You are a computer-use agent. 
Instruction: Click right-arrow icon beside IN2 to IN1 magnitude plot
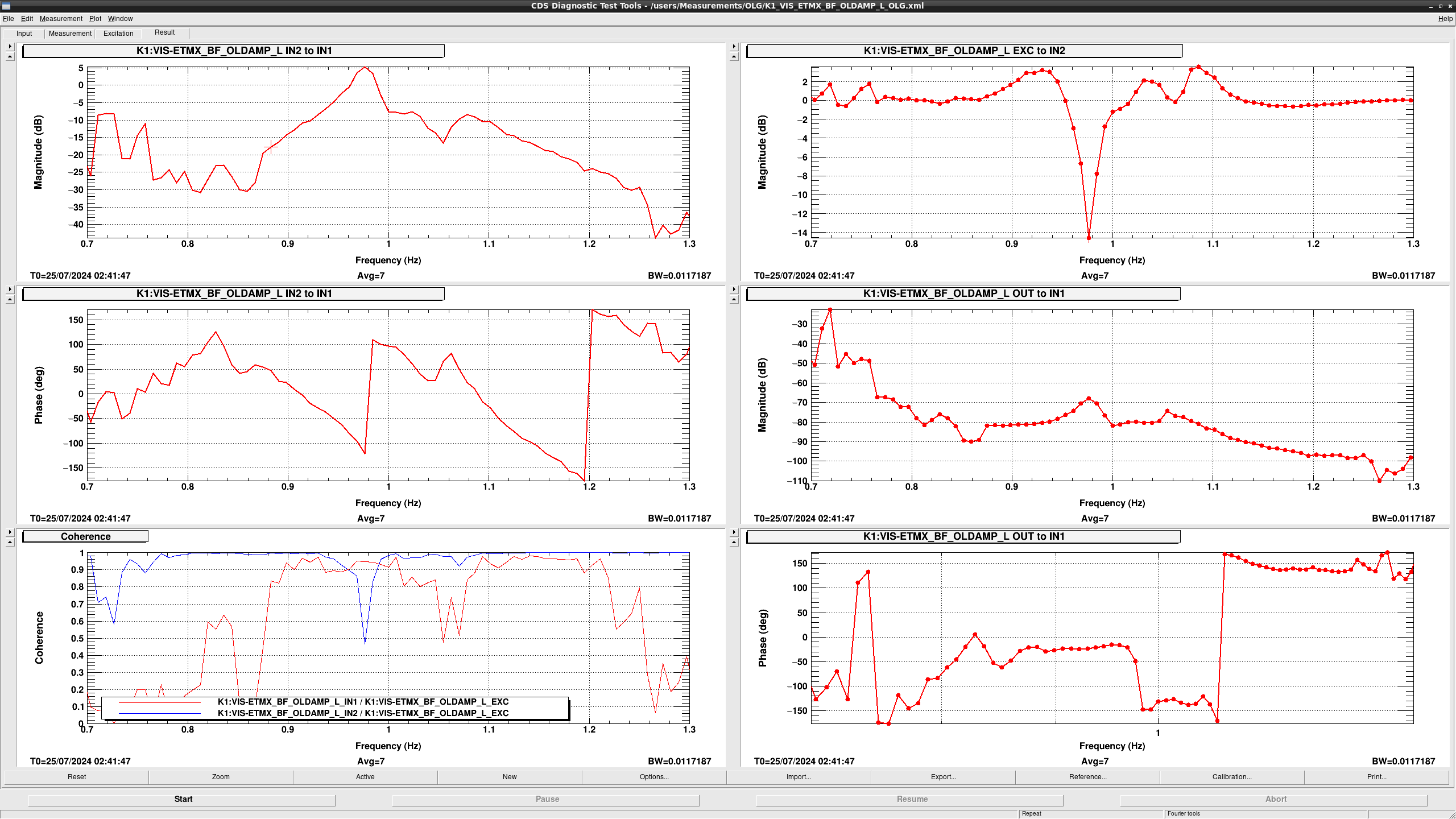[x=10, y=47]
